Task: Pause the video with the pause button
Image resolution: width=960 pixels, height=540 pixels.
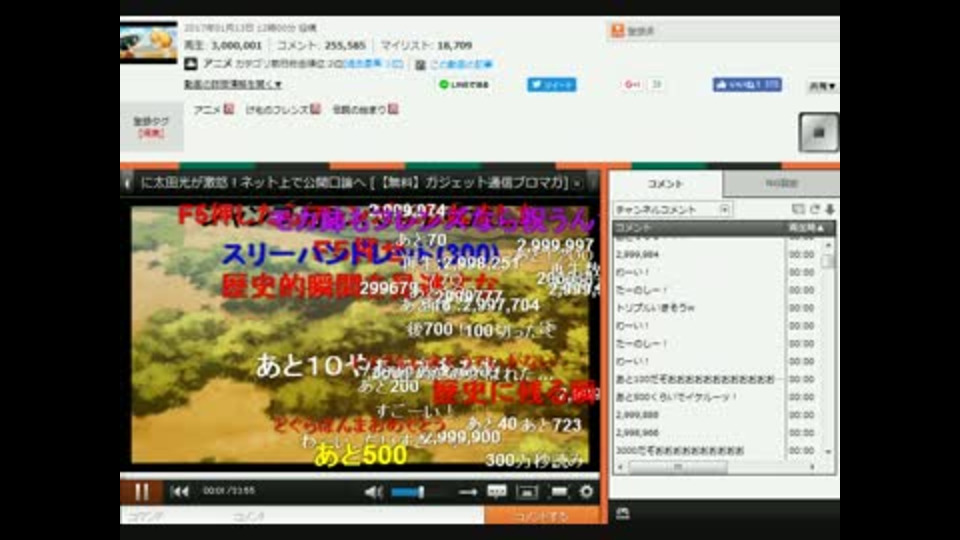Action: 141,492
